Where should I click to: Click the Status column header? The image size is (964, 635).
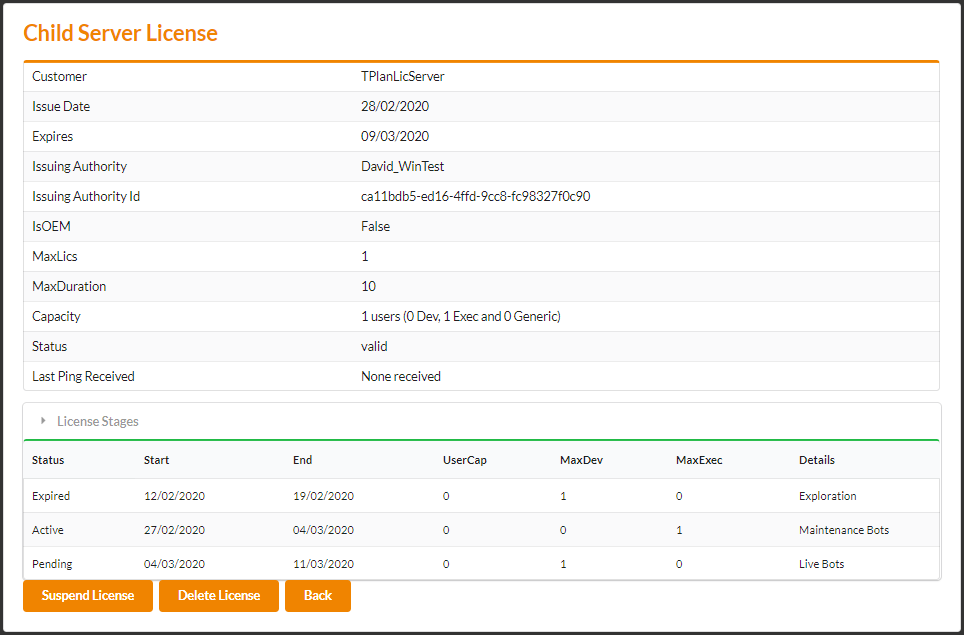(x=48, y=460)
